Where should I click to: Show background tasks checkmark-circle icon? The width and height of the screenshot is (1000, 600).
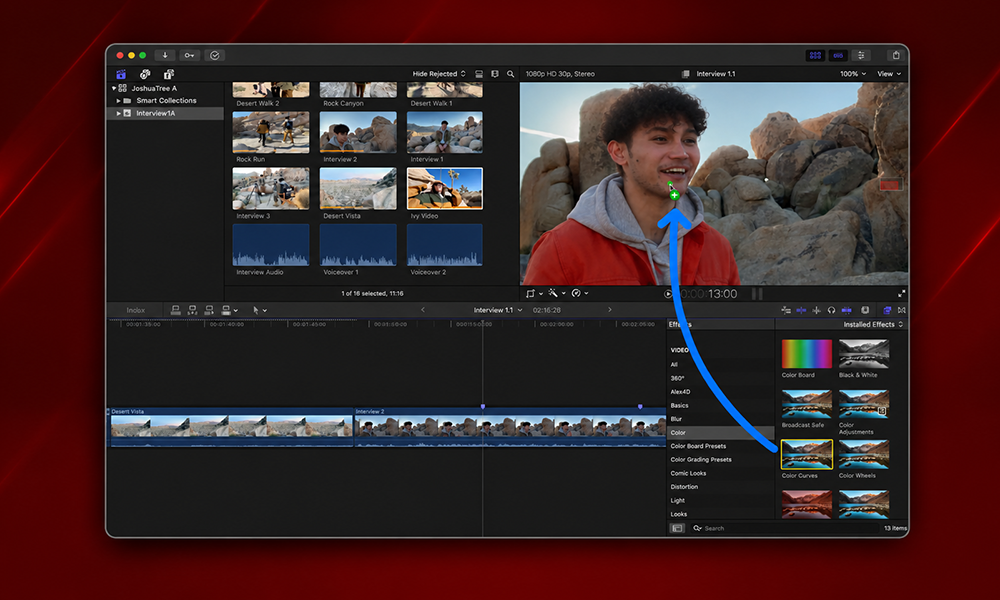point(215,55)
